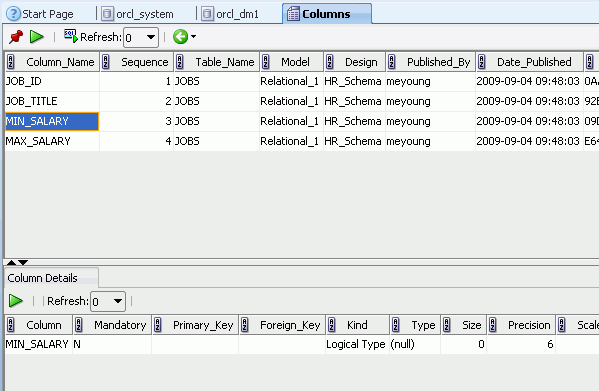The height and width of the screenshot is (391, 599).
Task: Switch to the Start Page tab
Action: click(x=40, y=14)
